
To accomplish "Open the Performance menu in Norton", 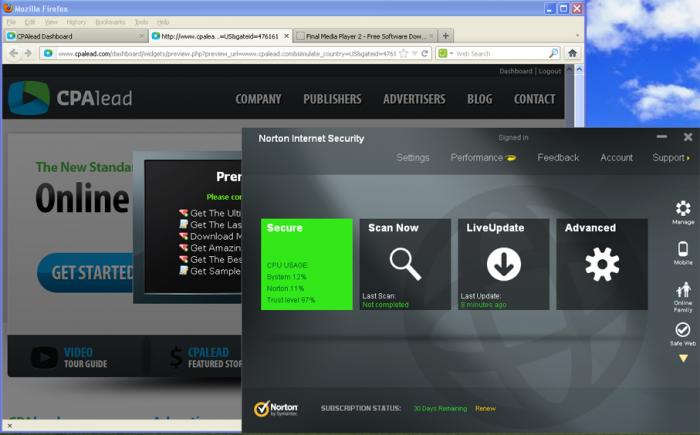I will (x=483, y=158).
